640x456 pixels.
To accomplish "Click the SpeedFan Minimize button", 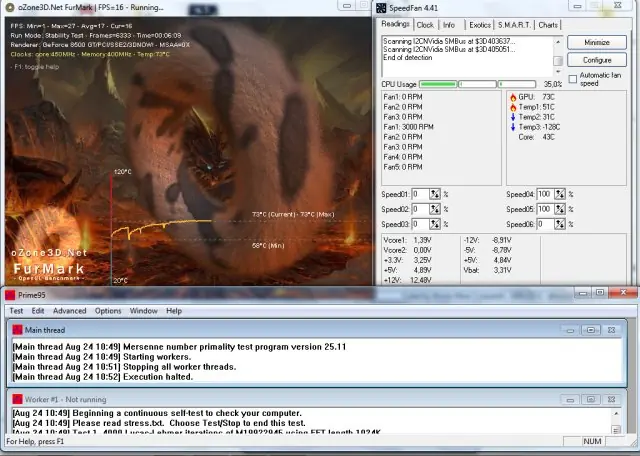I will pos(597,42).
